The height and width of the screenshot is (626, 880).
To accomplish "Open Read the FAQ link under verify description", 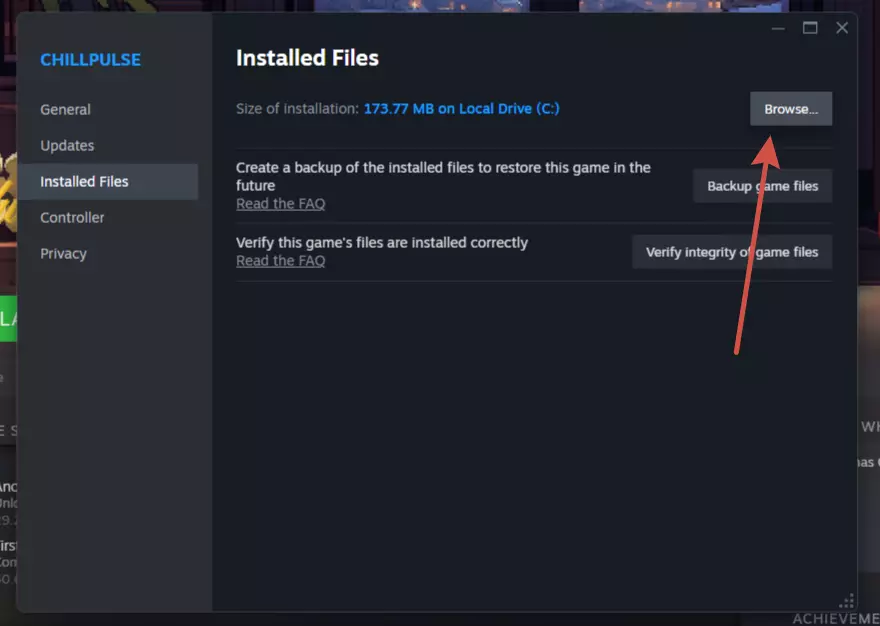I will coord(280,261).
